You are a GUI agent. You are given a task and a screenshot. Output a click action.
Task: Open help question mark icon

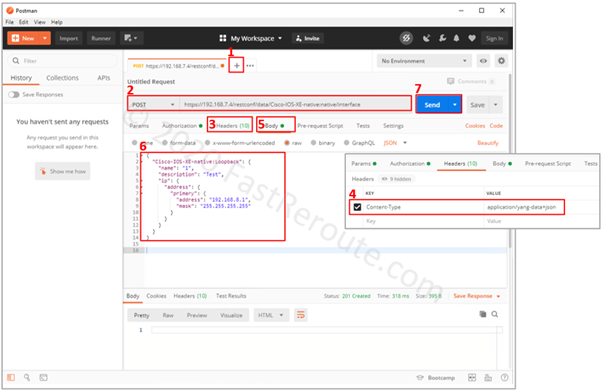pos(504,378)
